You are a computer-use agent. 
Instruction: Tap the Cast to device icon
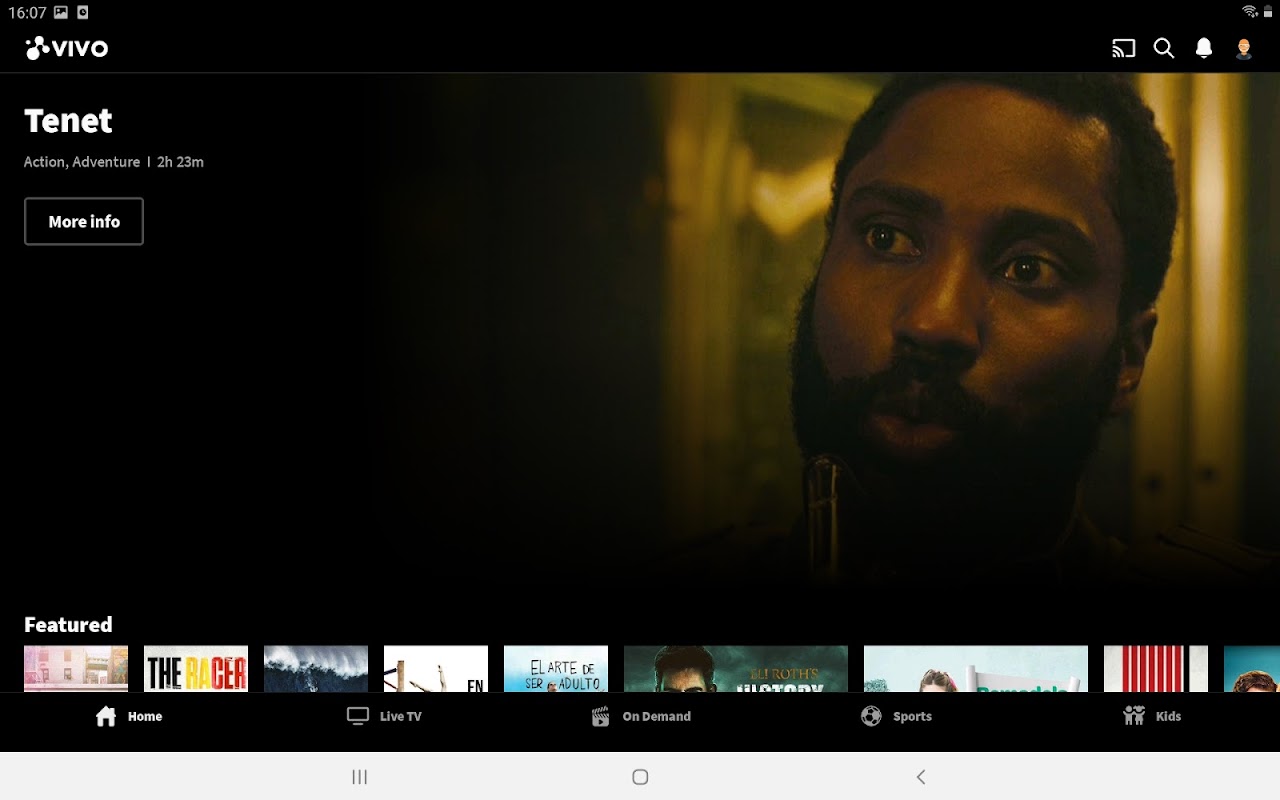1124,48
